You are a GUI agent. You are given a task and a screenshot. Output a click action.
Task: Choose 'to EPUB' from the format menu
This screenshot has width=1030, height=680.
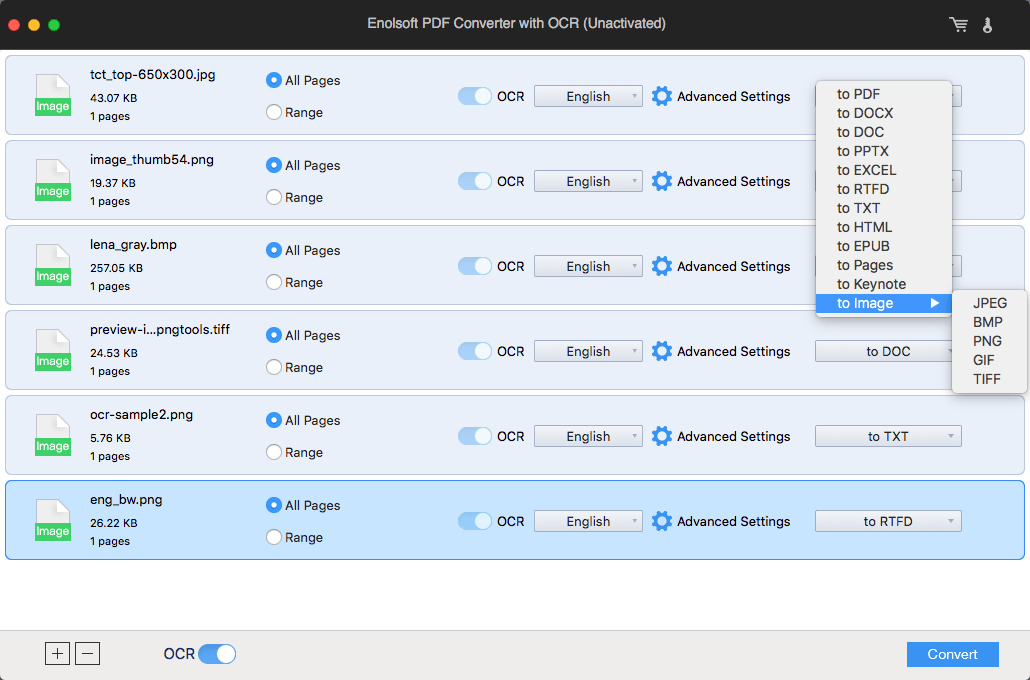pos(884,246)
